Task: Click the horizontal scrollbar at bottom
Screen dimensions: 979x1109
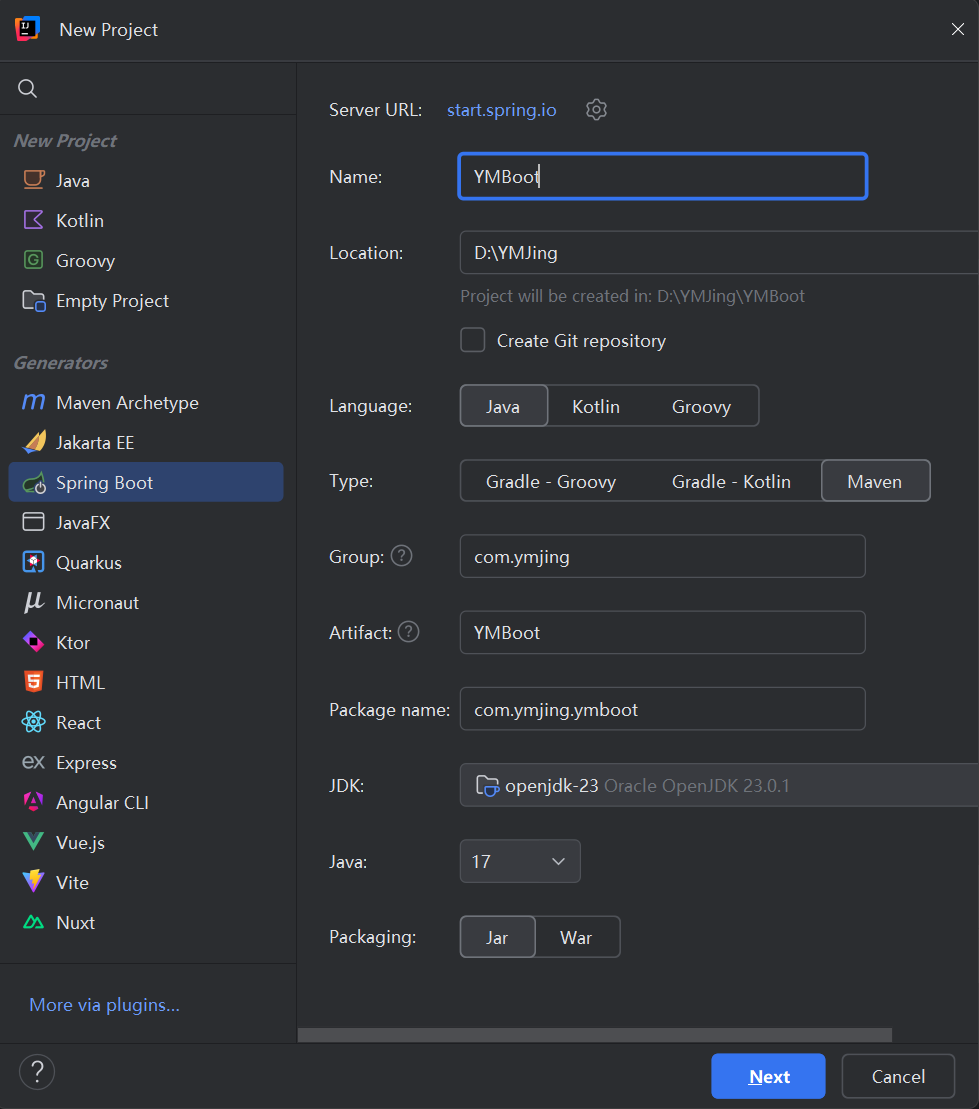Action: tap(594, 1035)
